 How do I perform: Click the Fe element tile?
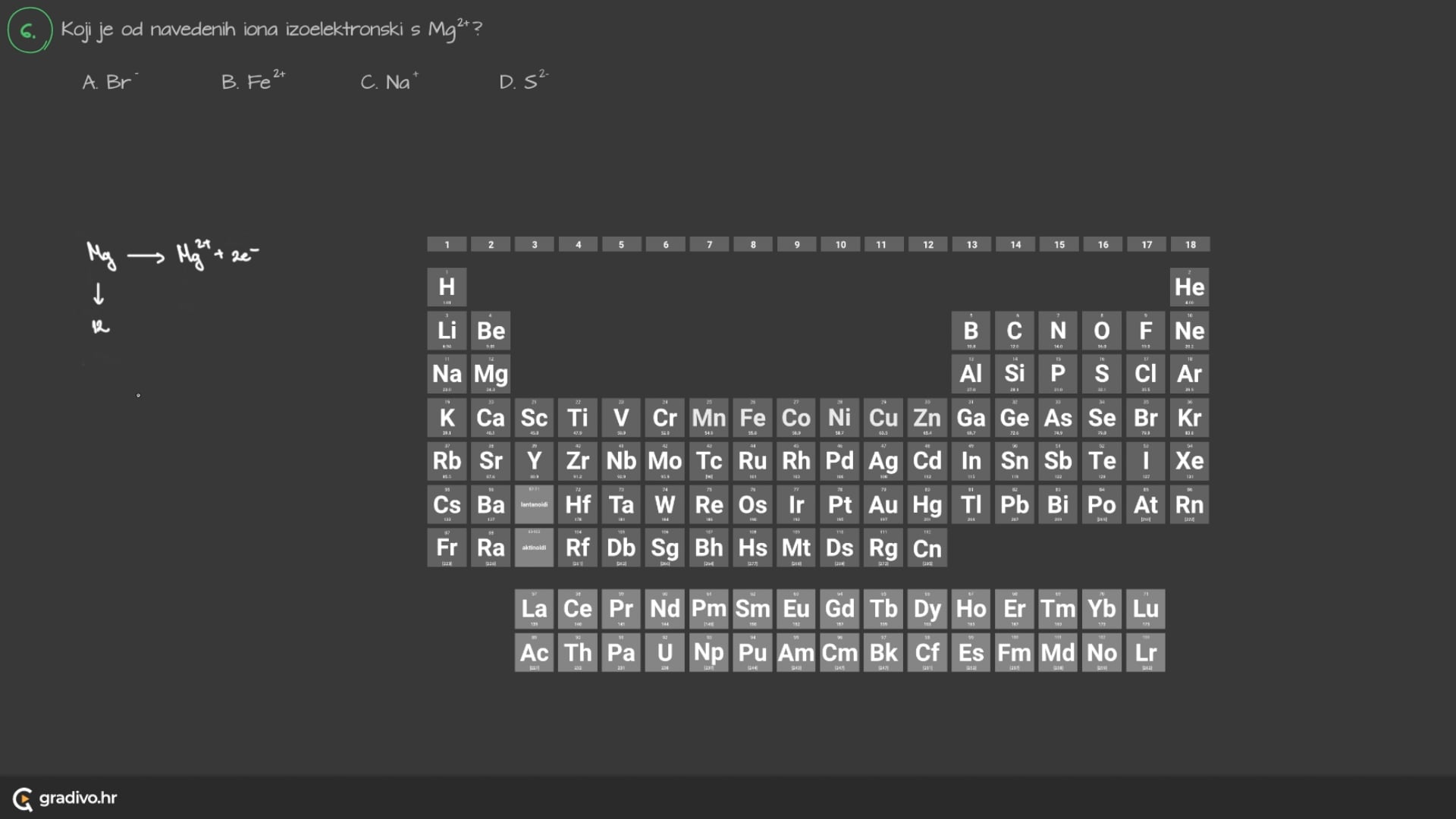pyautogui.click(x=752, y=418)
